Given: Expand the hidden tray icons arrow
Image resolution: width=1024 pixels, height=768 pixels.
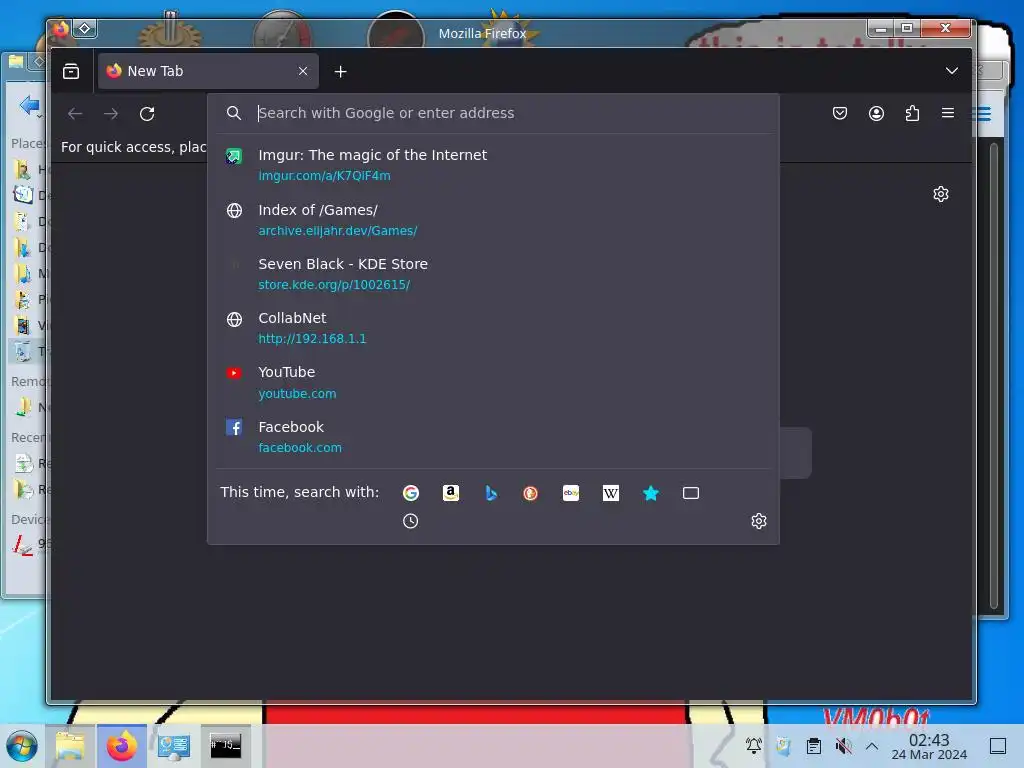Looking at the screenshot, I should tap(872, 745).
